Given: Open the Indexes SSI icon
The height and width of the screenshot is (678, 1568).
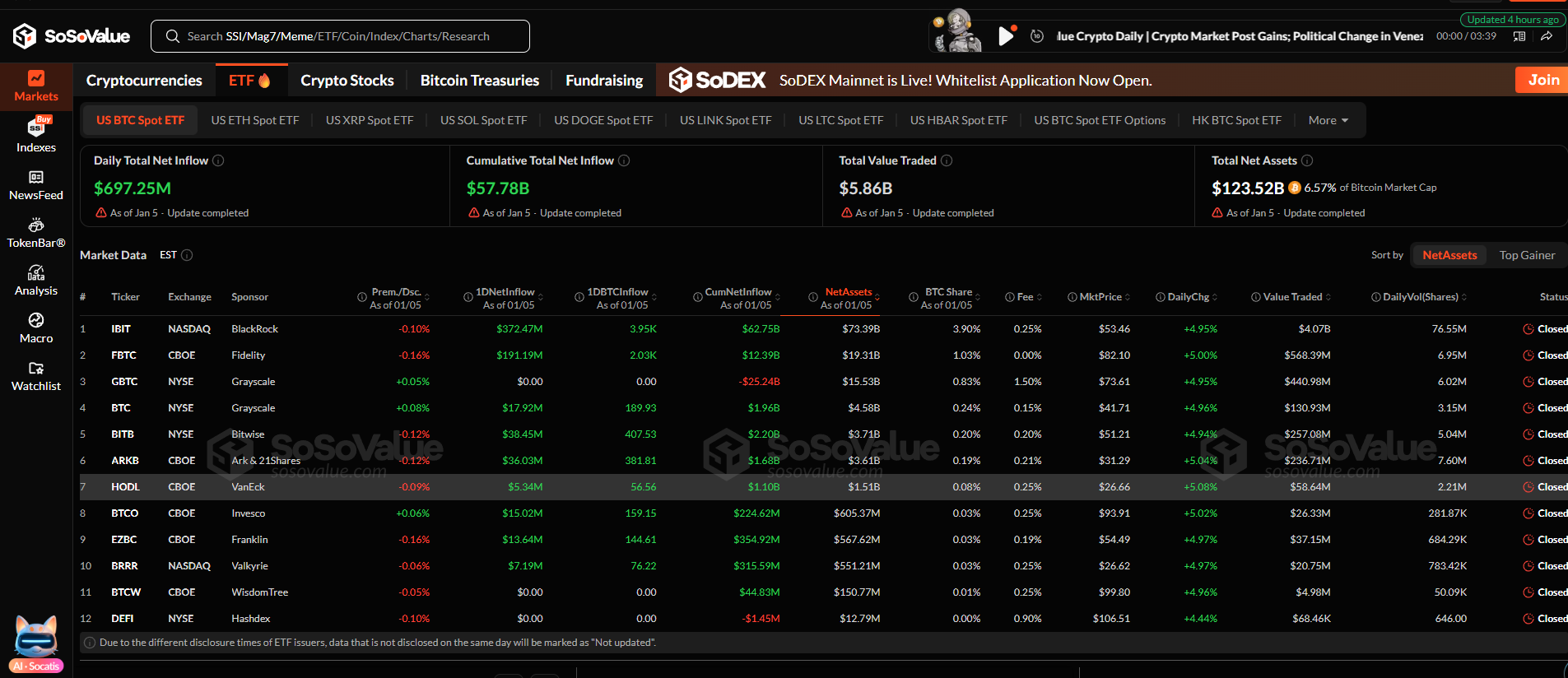Looking at the screenshot, I should 36,128.
